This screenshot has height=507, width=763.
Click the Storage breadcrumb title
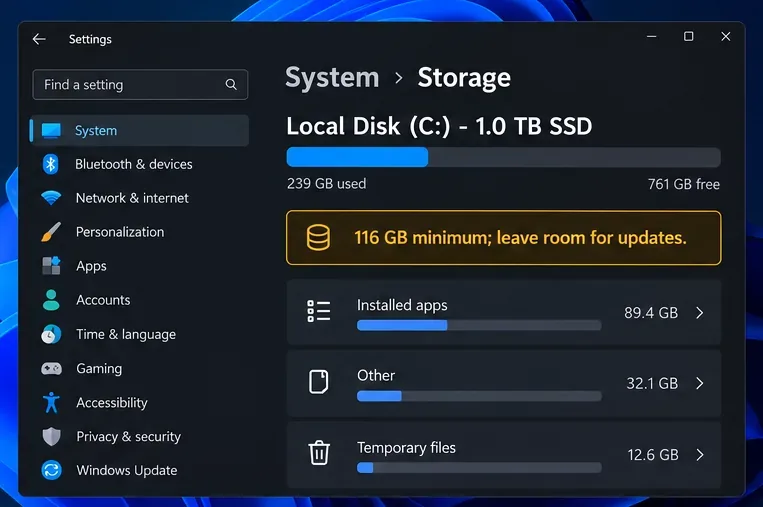click(464, 77)
